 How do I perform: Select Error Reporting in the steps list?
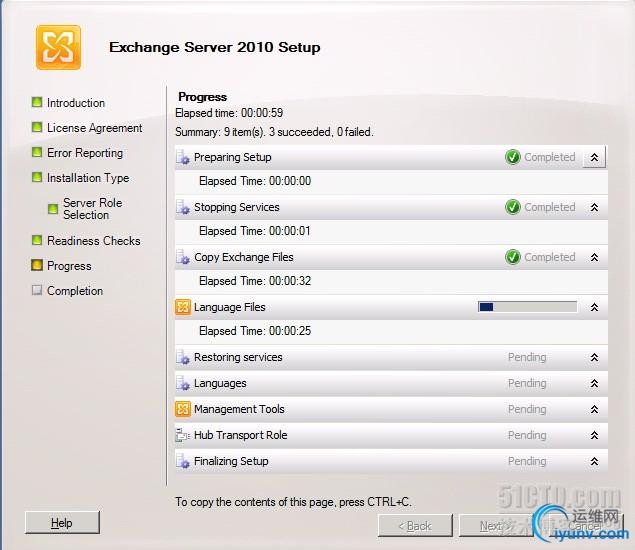85,153
